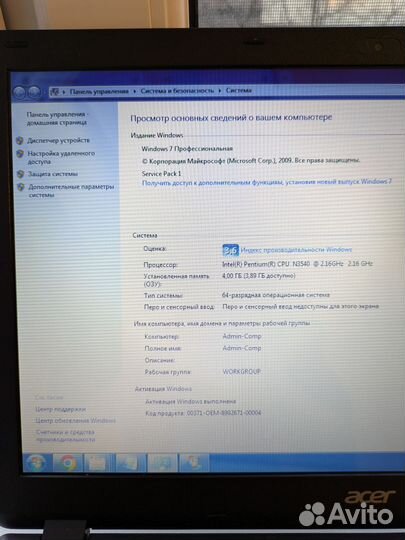Click the Control Panel System taskbar icon
The image size is (405, 540).
pyautogui.click(x=194, y=462)
